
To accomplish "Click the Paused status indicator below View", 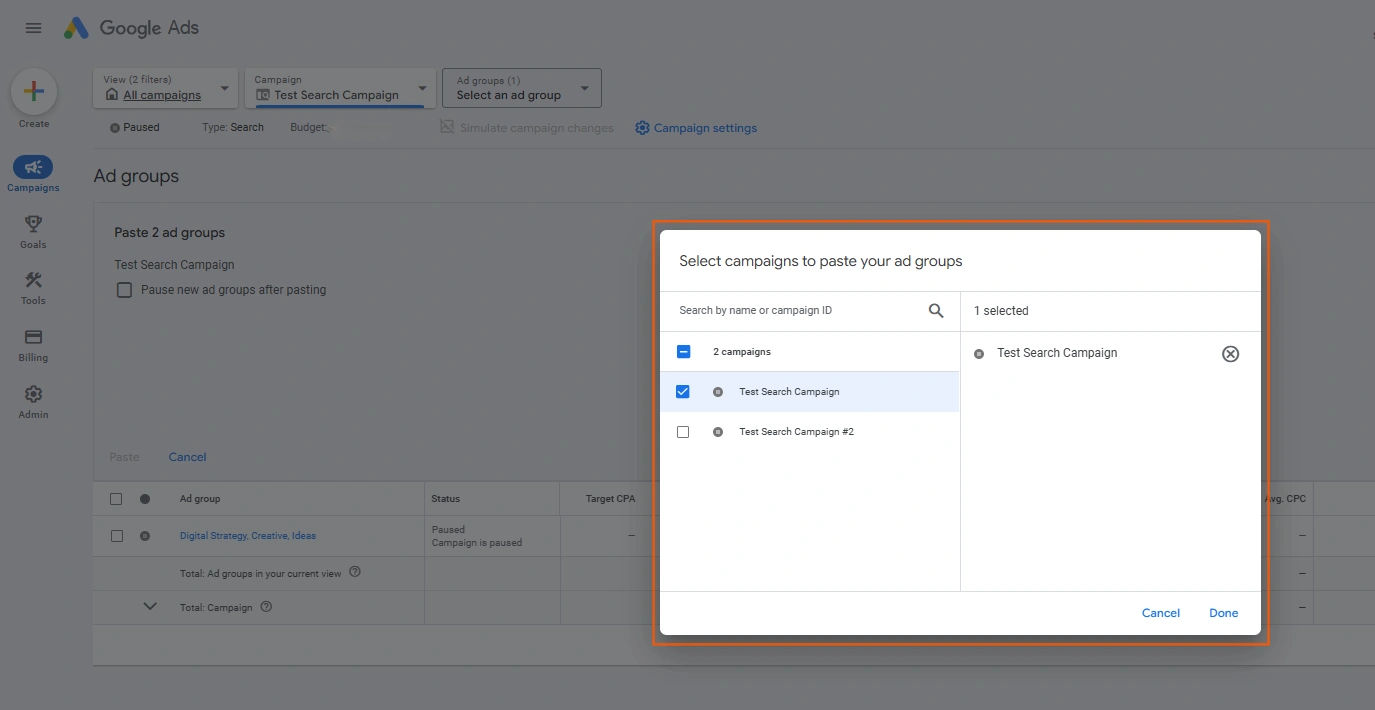I will [x=135, y=128].
